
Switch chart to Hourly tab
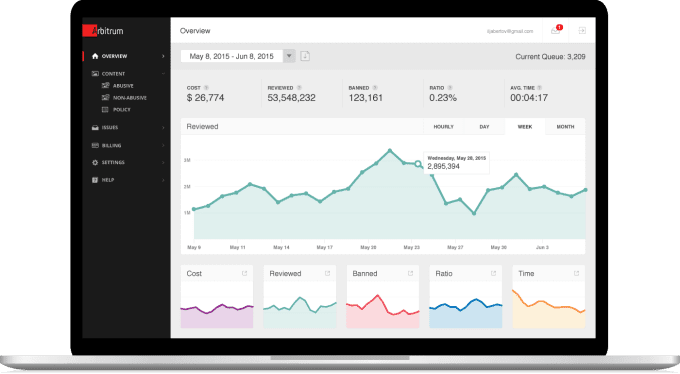[x=444, y=127]
